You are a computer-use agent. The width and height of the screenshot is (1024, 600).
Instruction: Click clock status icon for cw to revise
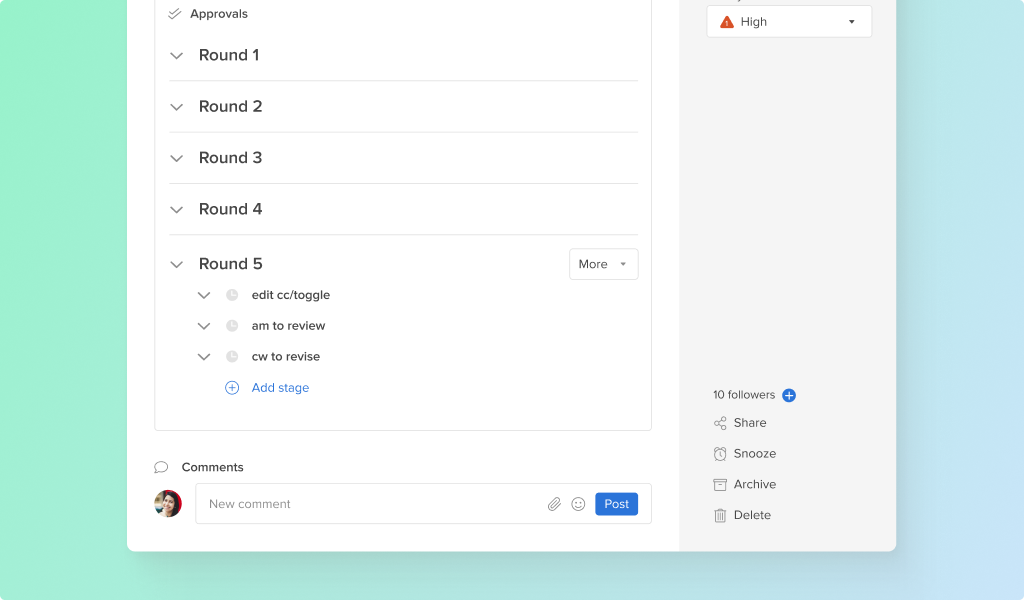point(232,357)
